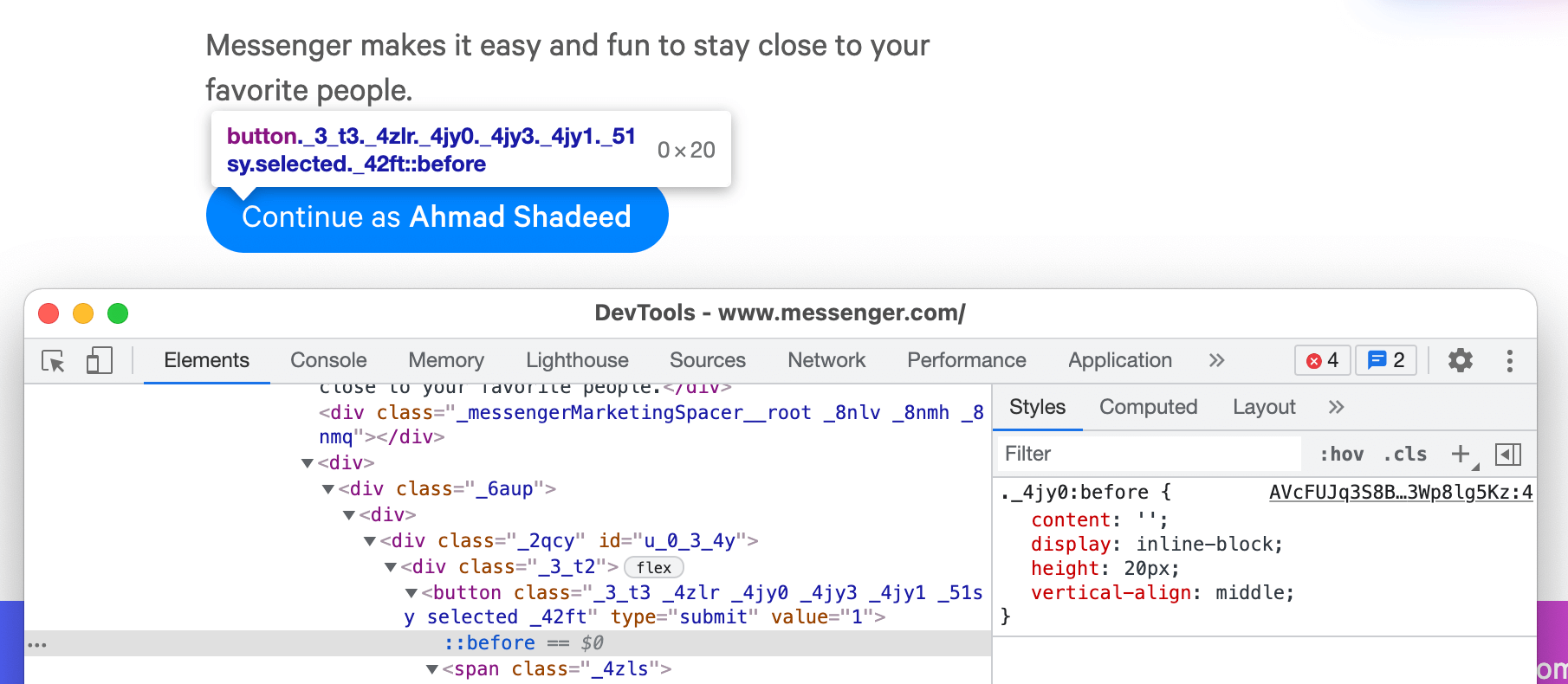Viewport: 1568px width, 684px height.
Task: Click the flex badge to toggle overlay
Action: [653, 567]
